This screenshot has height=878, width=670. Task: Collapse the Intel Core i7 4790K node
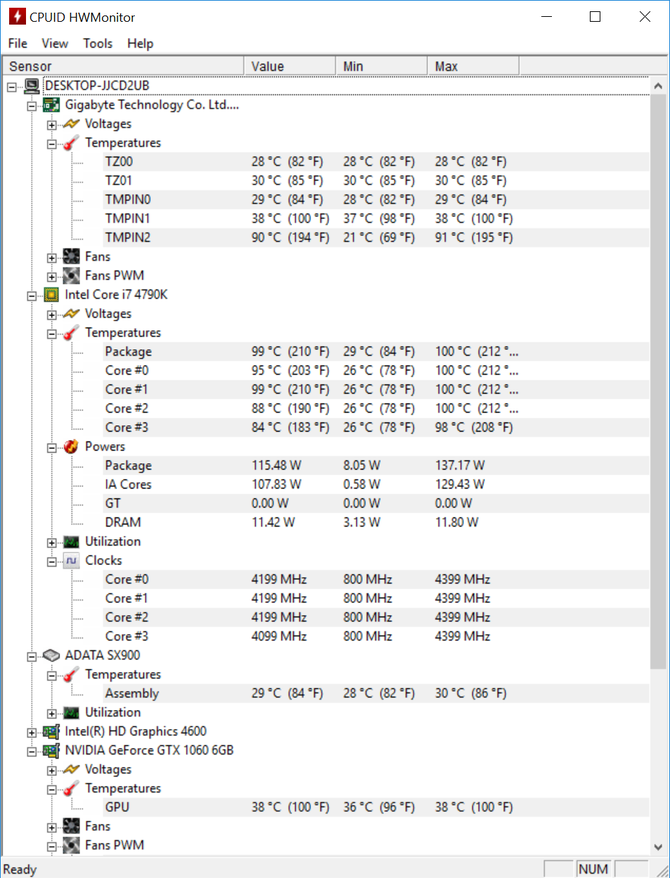click(32, 296)
